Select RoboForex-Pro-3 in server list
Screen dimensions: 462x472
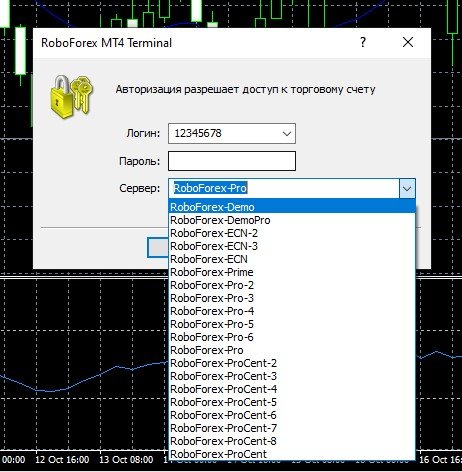click(292, 298)
